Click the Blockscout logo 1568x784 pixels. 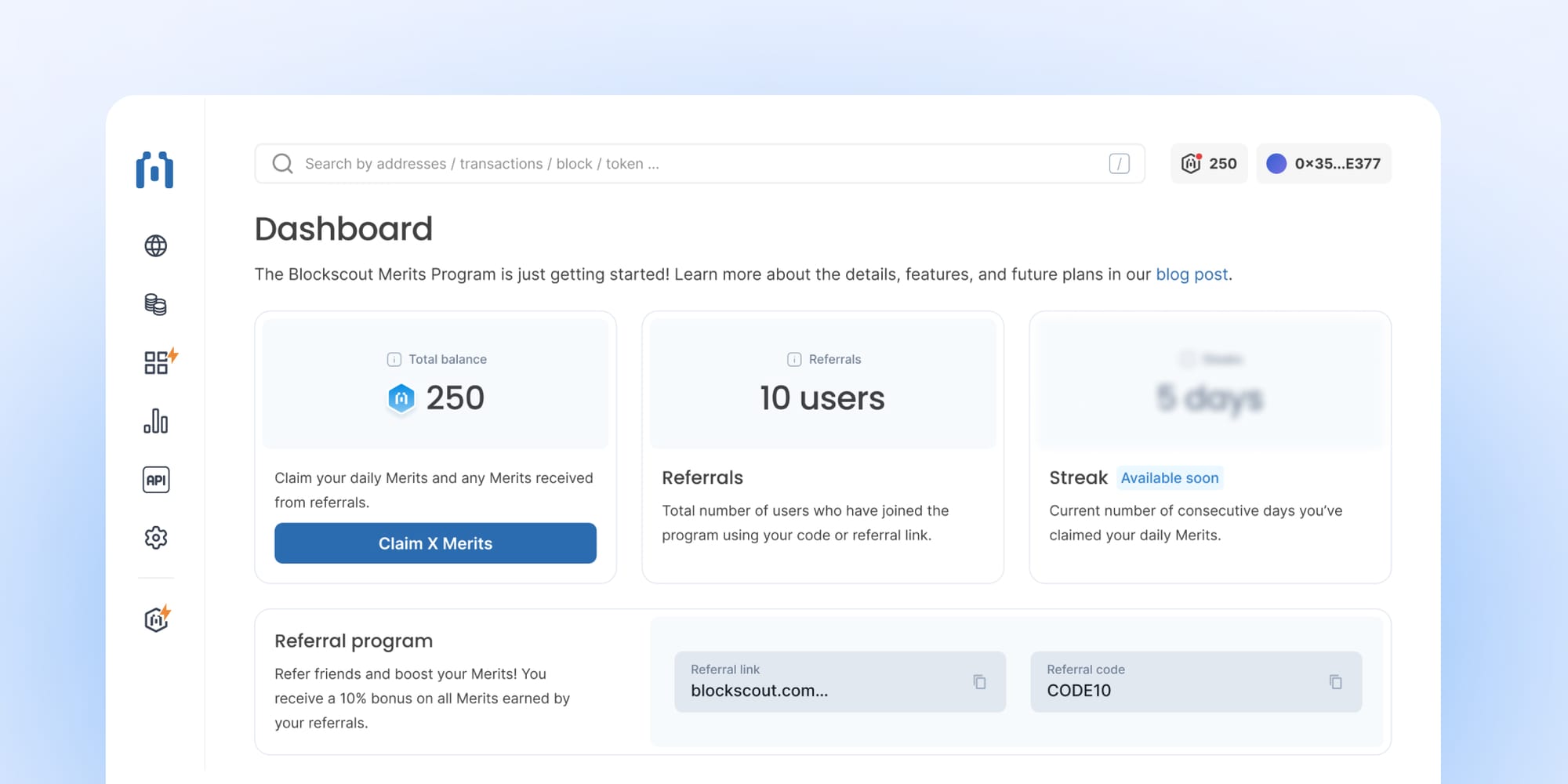154,169
